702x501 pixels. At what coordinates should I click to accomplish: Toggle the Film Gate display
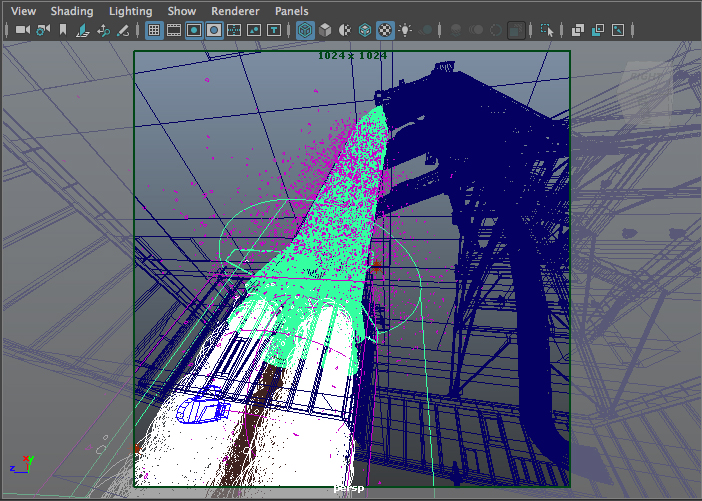174,30
